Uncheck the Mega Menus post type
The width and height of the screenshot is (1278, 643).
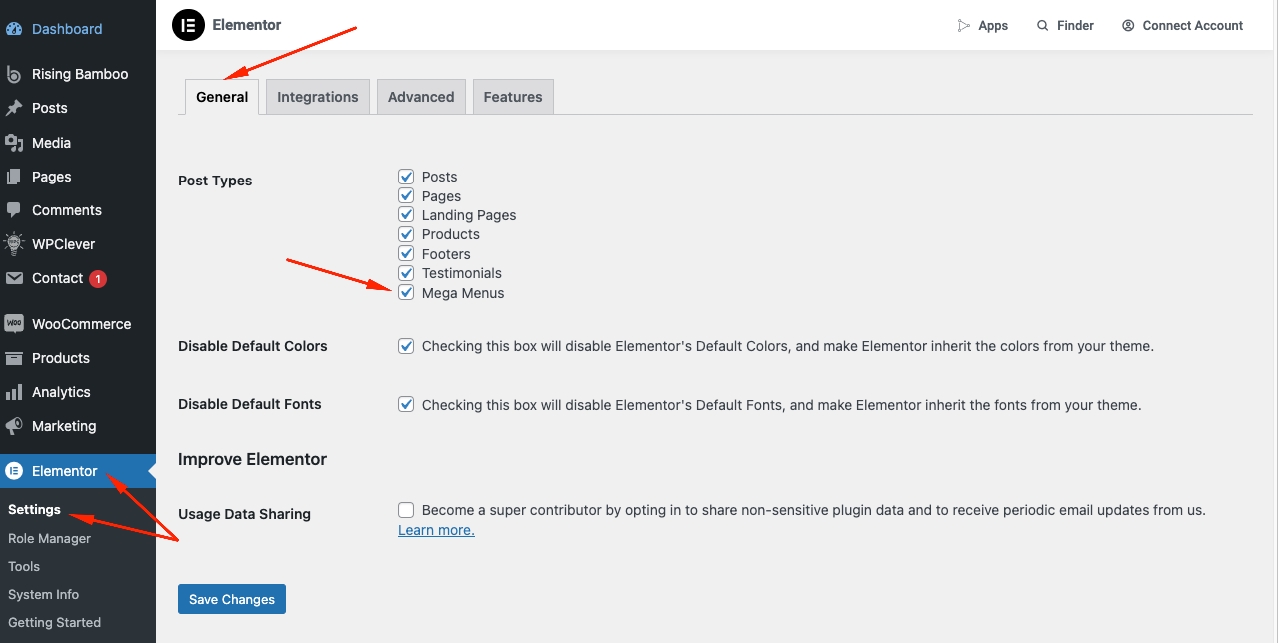click(x=406, y=293)
